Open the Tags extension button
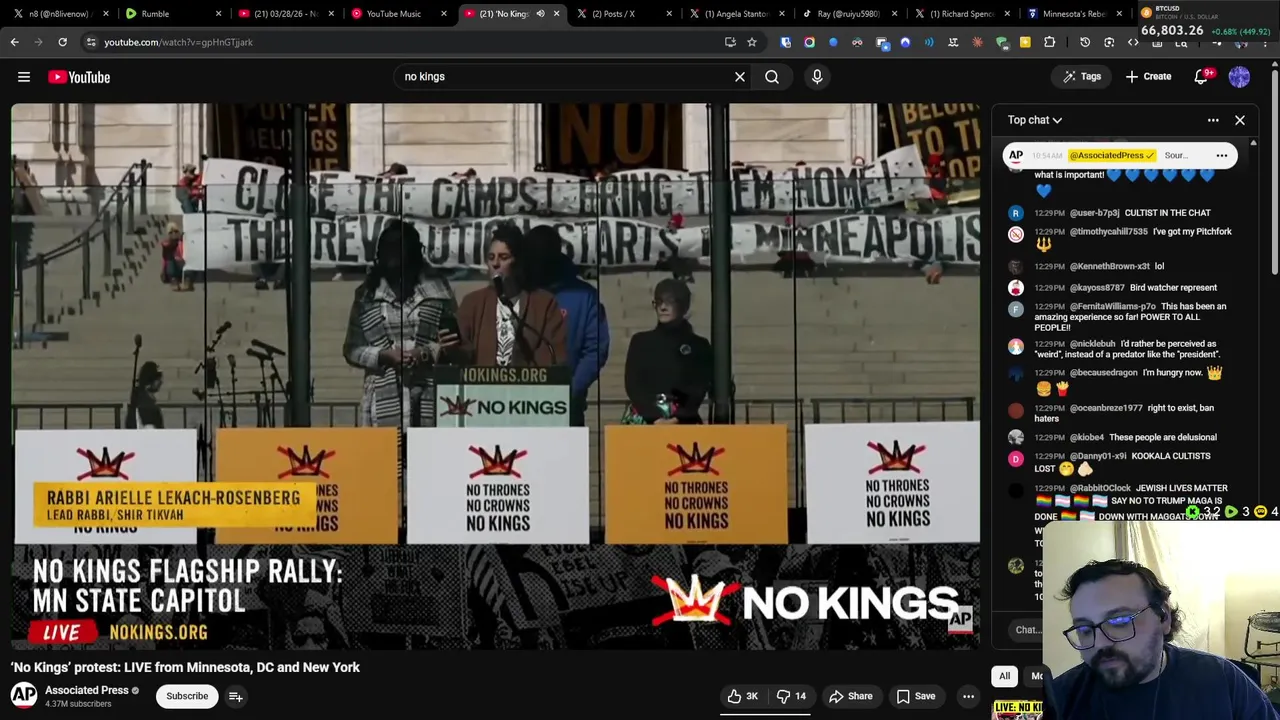The height and width of the screenshot is (720, 1280). click(1082, 77)
